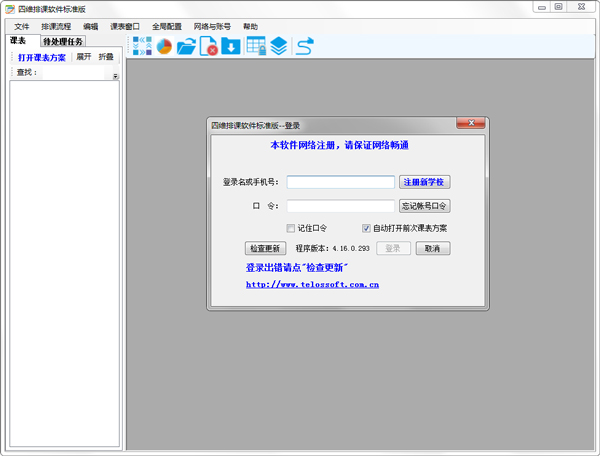Focus the 口令 password input field
Viewport: 600px width, 456px height.
point(341,206)
